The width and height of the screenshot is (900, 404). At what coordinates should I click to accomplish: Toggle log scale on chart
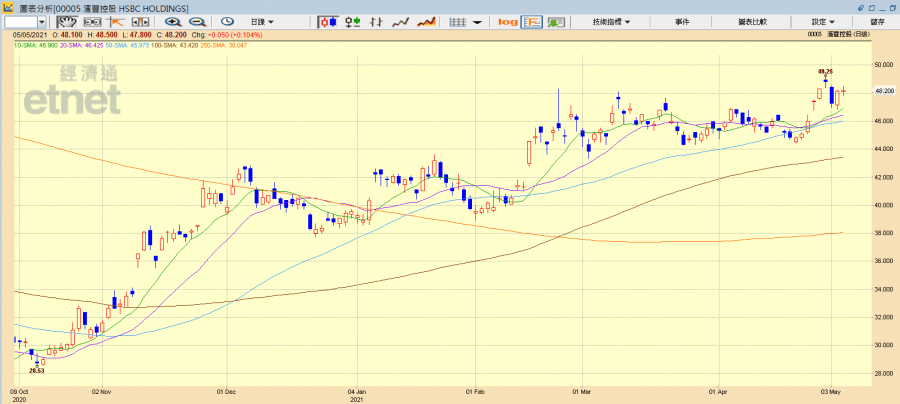pos(507,21)
